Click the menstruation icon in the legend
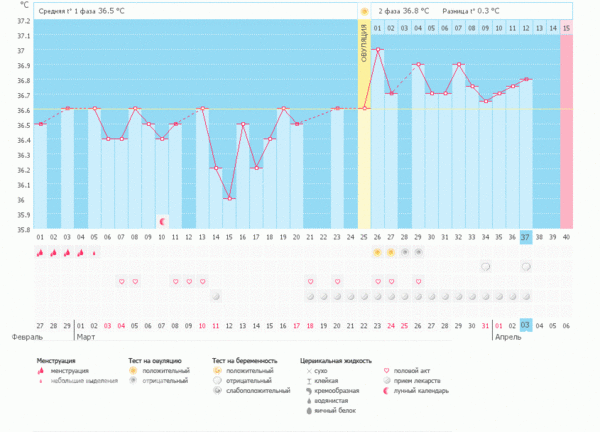 pos(40,370)
